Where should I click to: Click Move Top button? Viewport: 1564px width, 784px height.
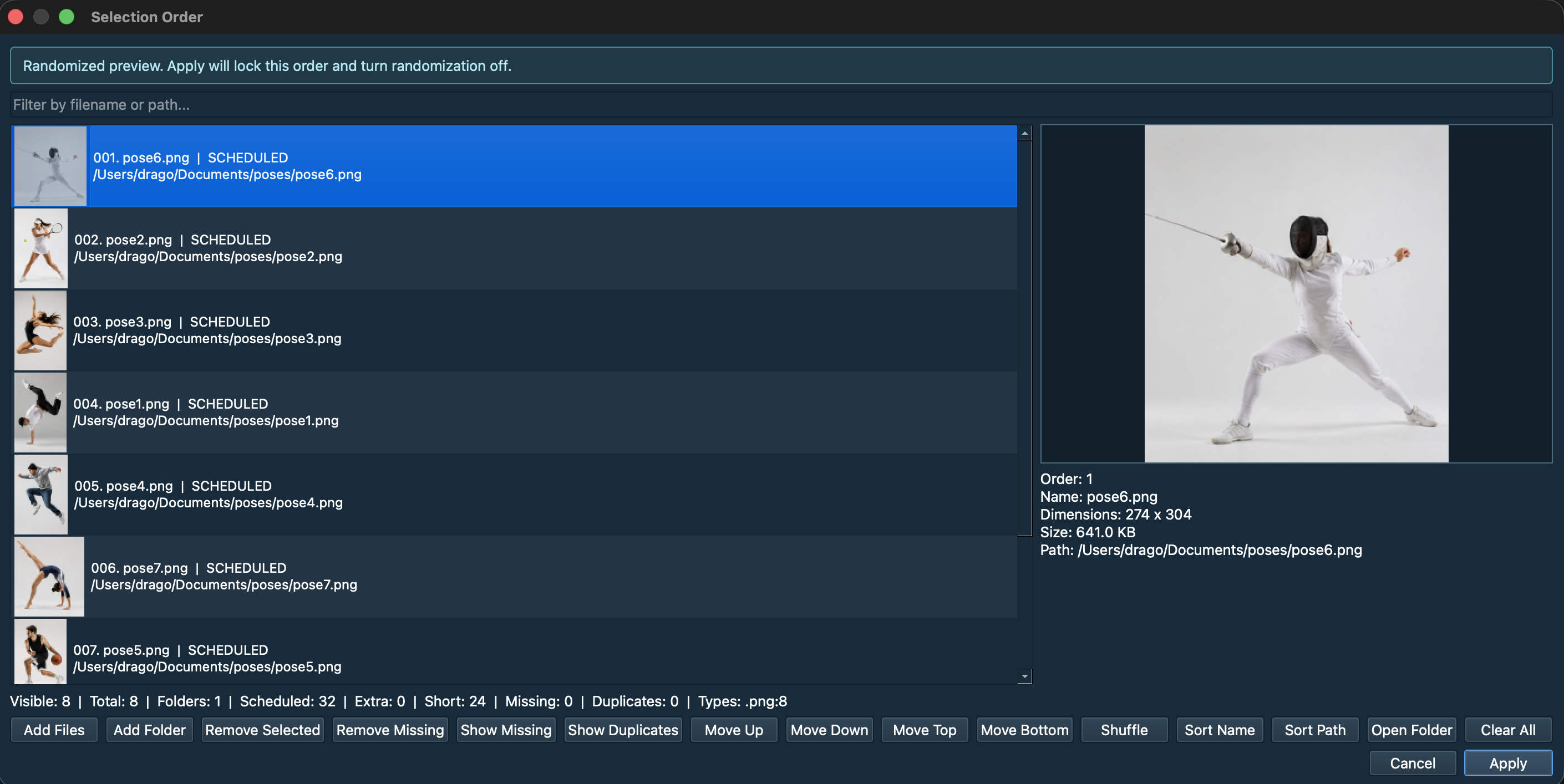click(x=924, y=730)
